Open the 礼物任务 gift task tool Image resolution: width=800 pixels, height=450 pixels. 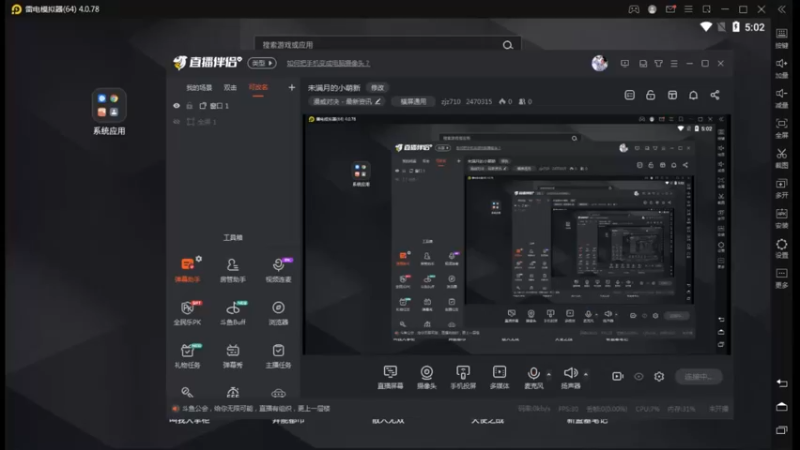tap(187, 356)
